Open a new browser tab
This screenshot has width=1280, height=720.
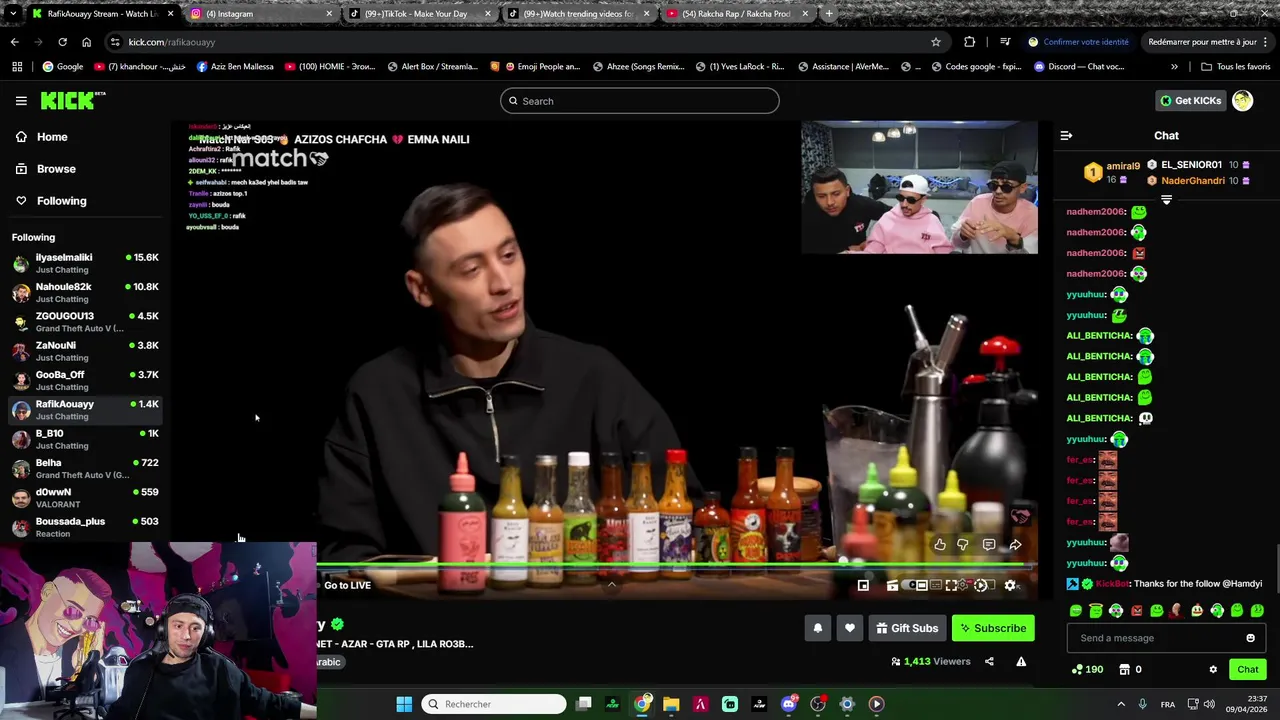coord(829,14)
